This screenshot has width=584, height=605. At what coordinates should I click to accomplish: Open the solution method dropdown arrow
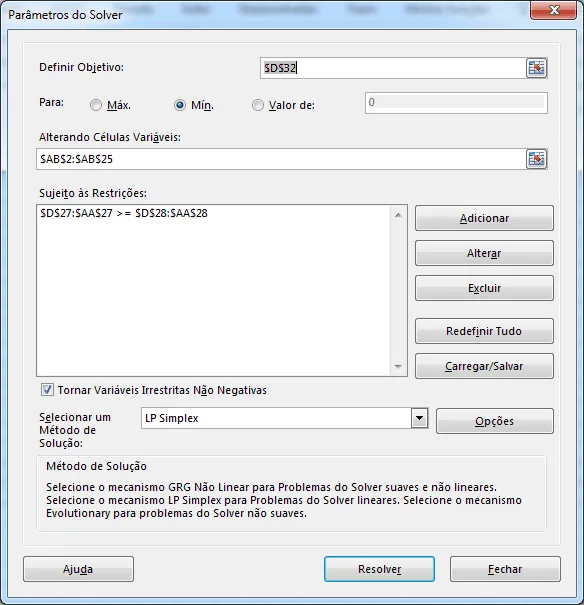click(420, 418)
